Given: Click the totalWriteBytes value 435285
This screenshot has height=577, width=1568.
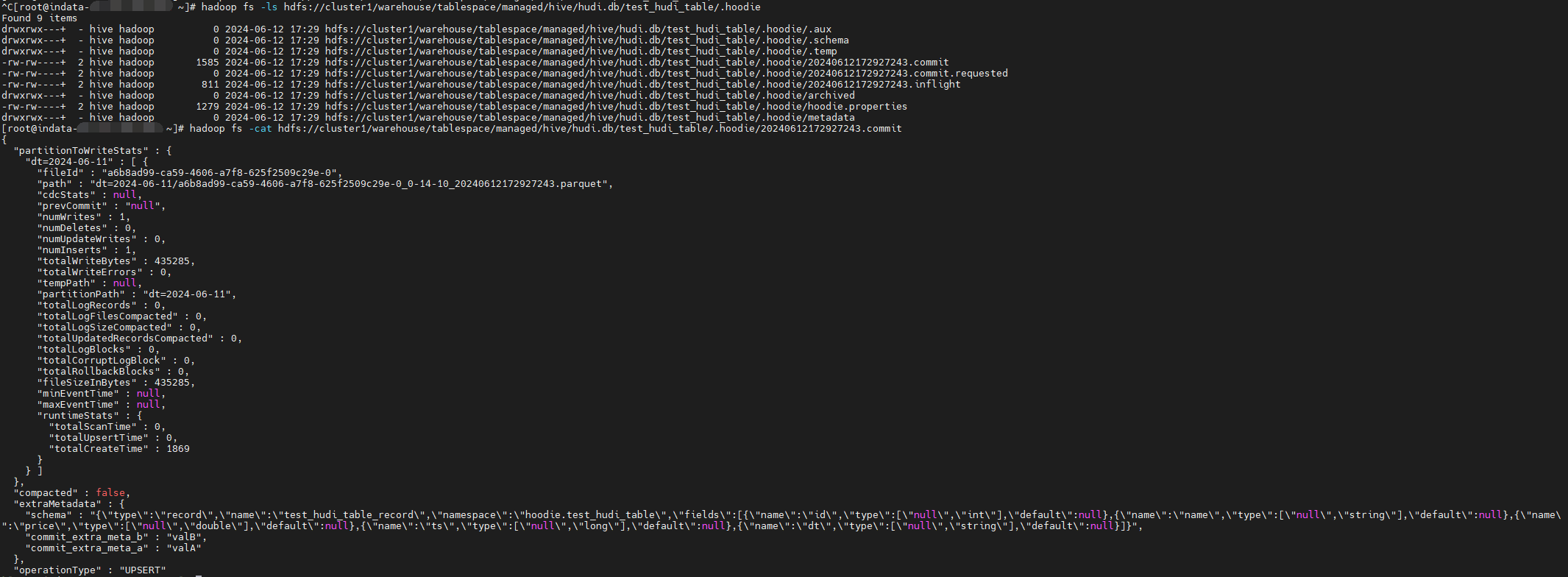Looking at the screenshot, I should (173, 261).
